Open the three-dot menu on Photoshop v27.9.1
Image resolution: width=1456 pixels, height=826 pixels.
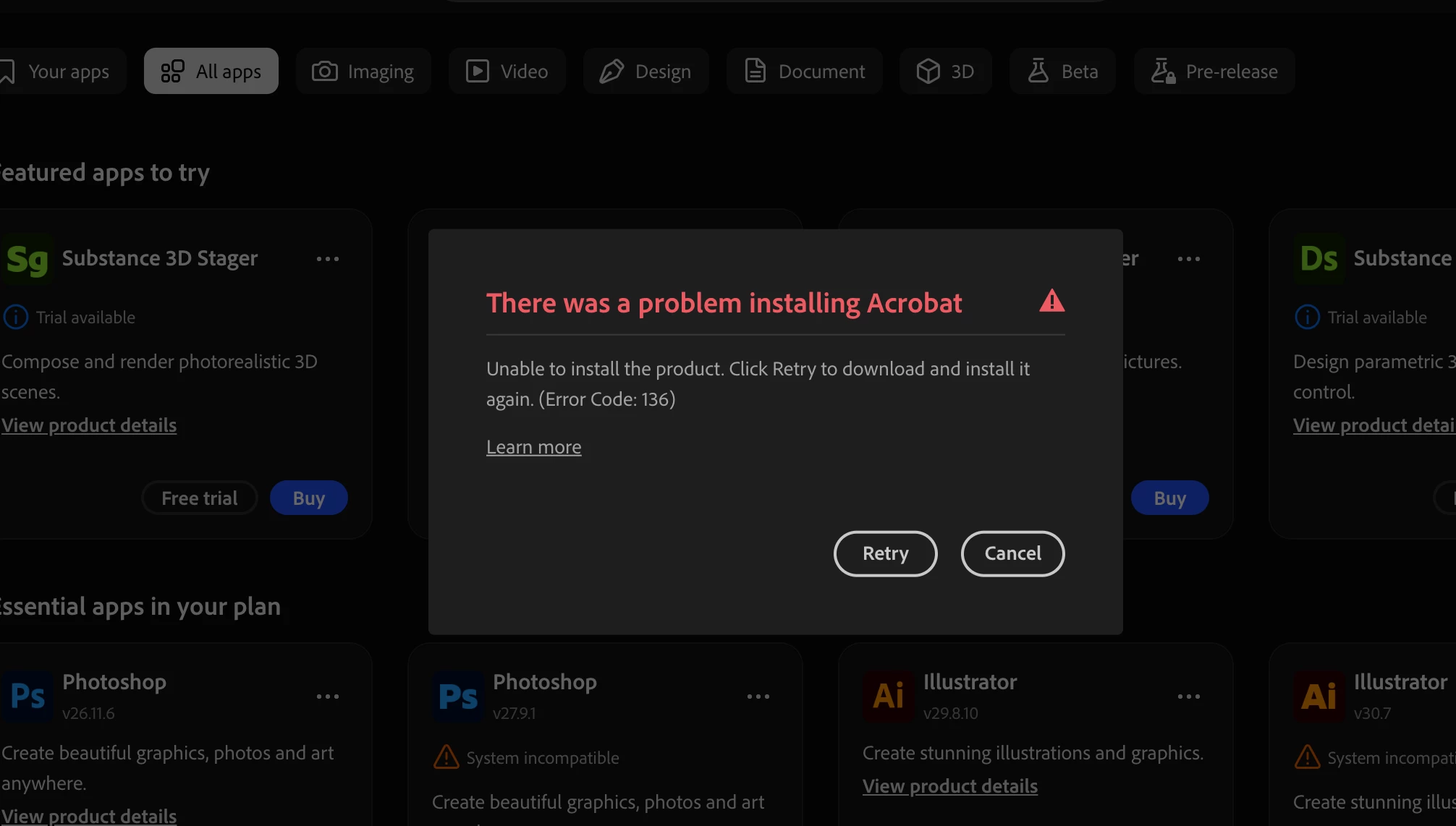click(x=758, y=697)
